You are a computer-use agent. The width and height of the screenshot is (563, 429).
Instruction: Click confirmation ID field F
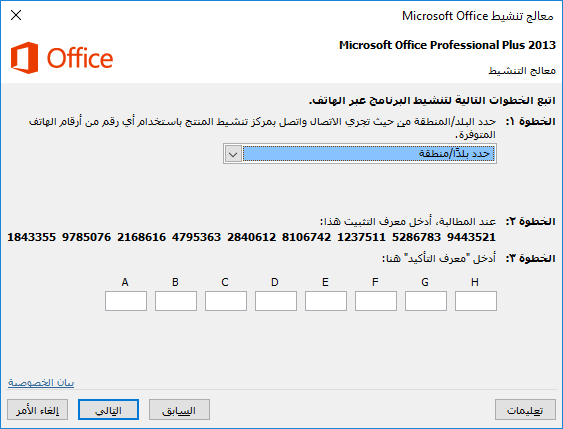click(376, 301)
